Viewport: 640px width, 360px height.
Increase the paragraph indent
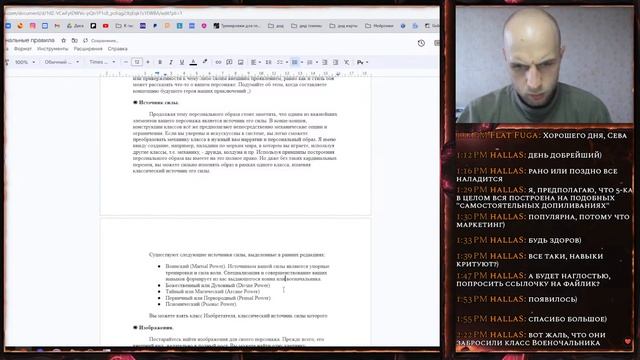point(336,62)
